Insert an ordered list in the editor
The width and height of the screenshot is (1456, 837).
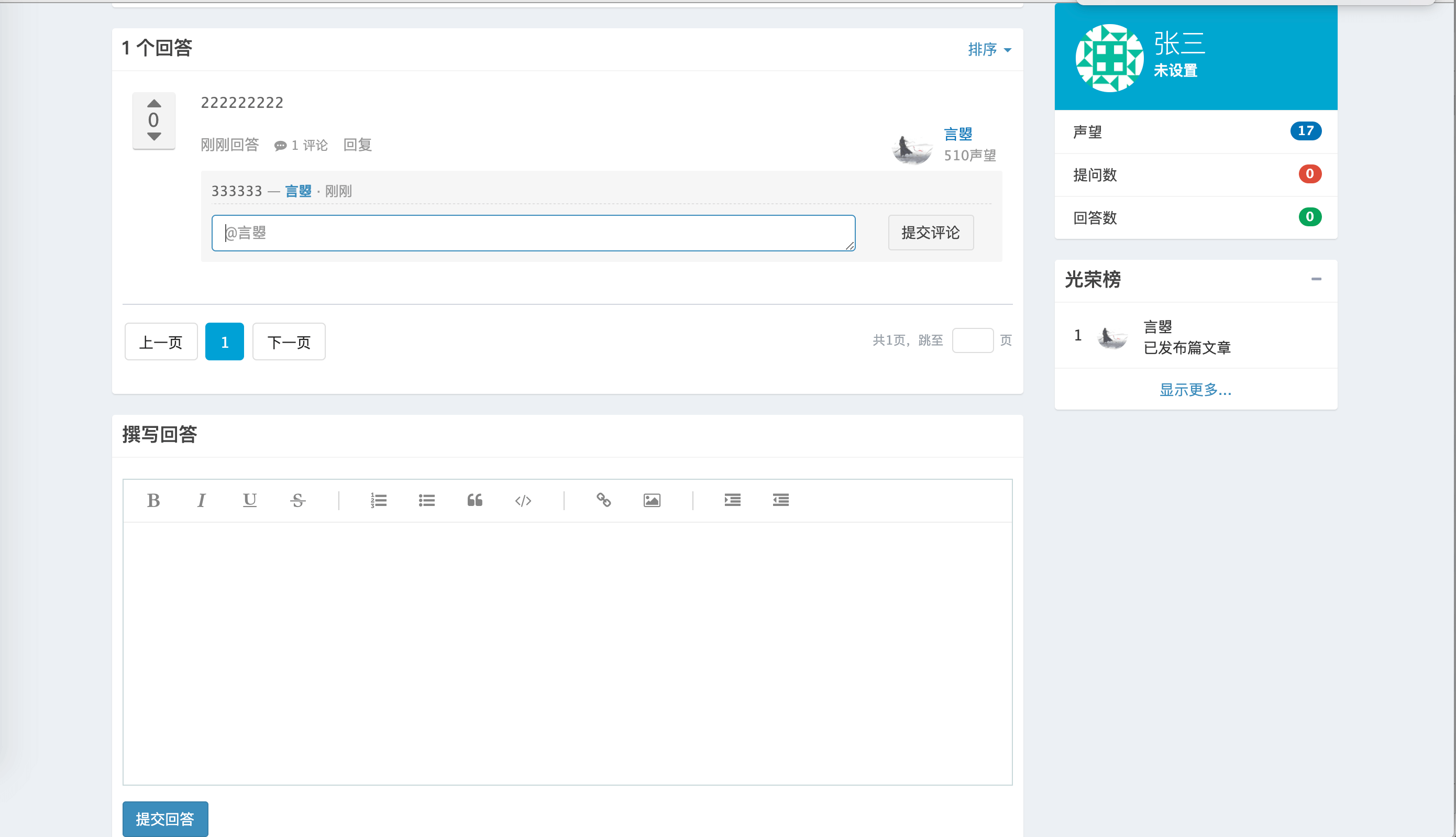pos(379,501)
